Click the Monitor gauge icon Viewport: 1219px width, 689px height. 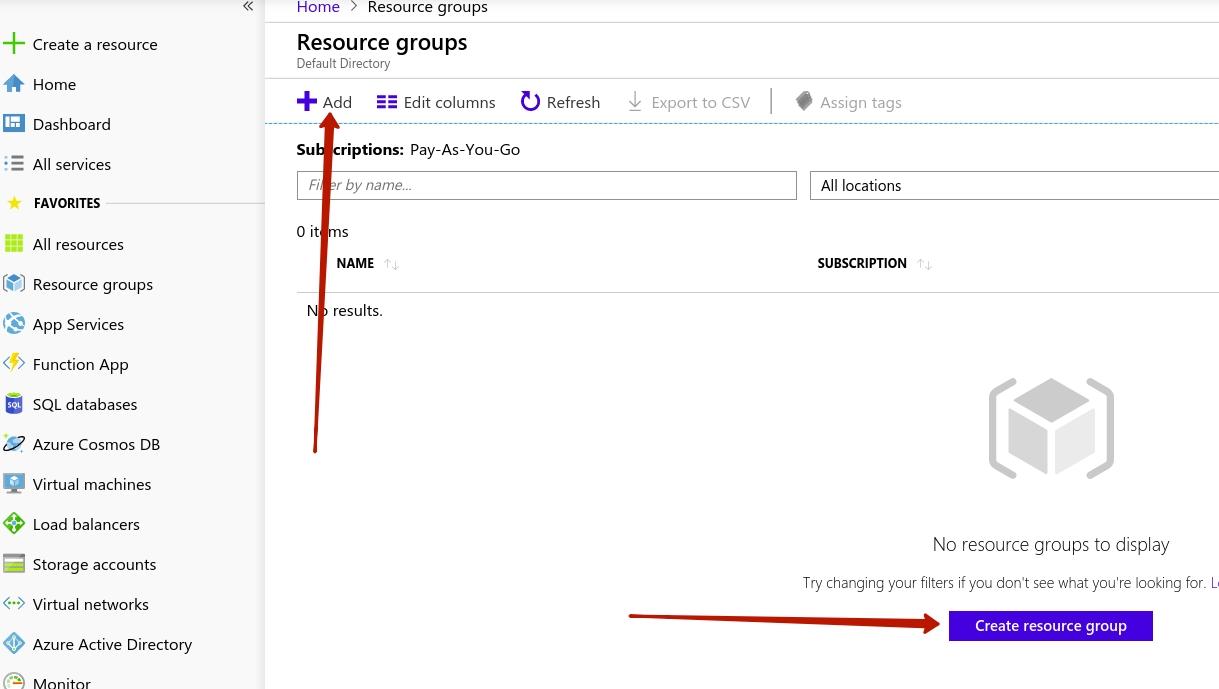[14, 682]
